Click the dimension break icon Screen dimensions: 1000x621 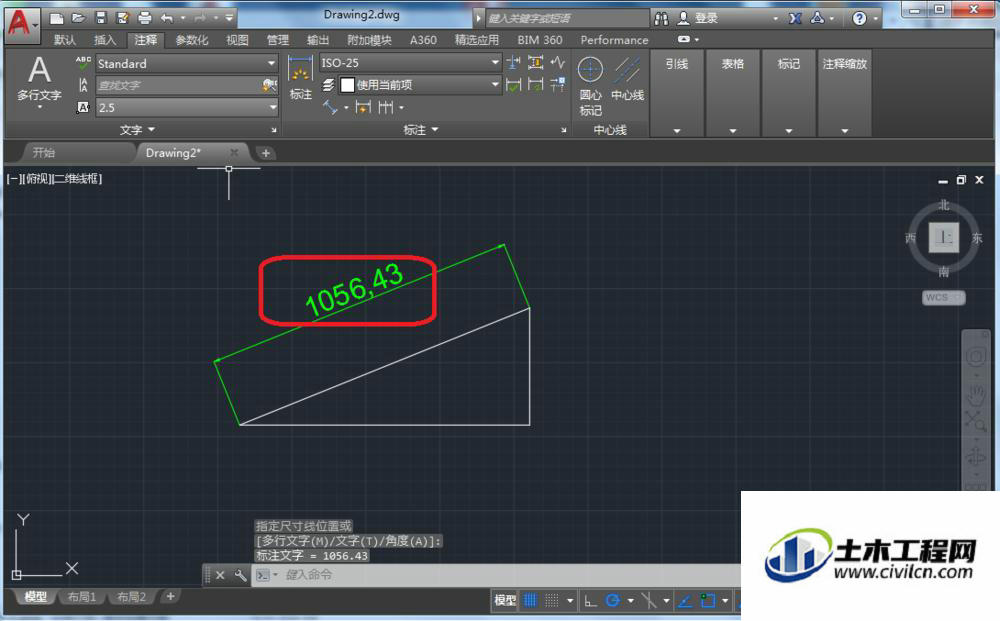[x=513, y=62]
